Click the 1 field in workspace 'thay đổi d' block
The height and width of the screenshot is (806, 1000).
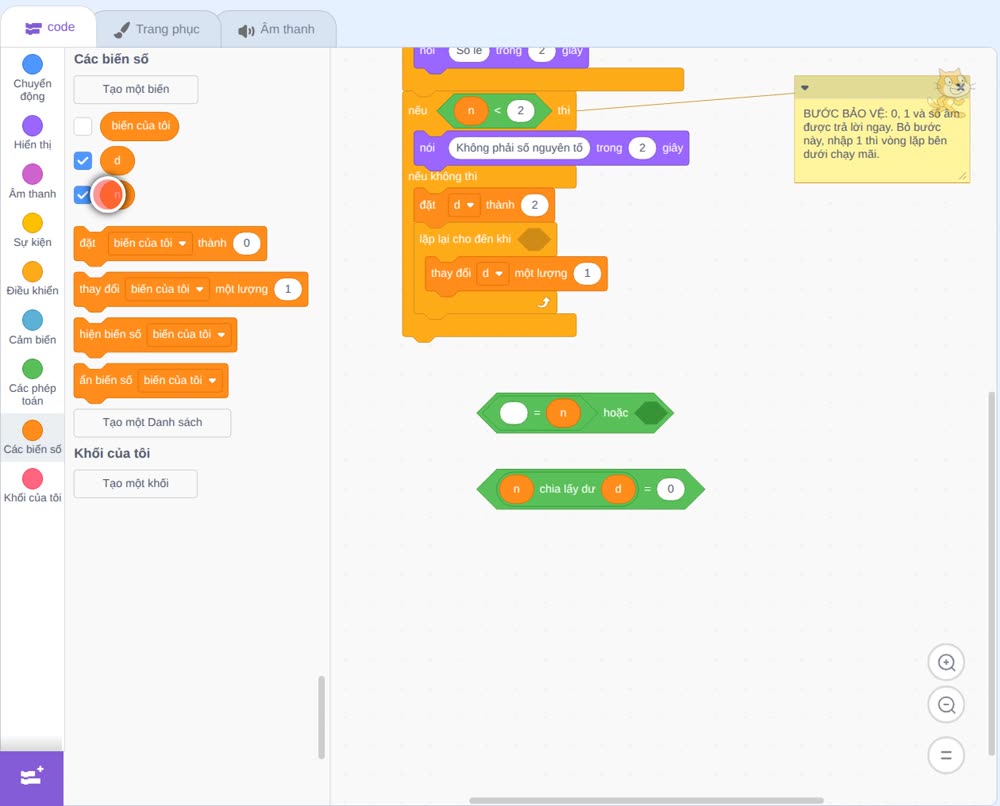coord(587,273)
